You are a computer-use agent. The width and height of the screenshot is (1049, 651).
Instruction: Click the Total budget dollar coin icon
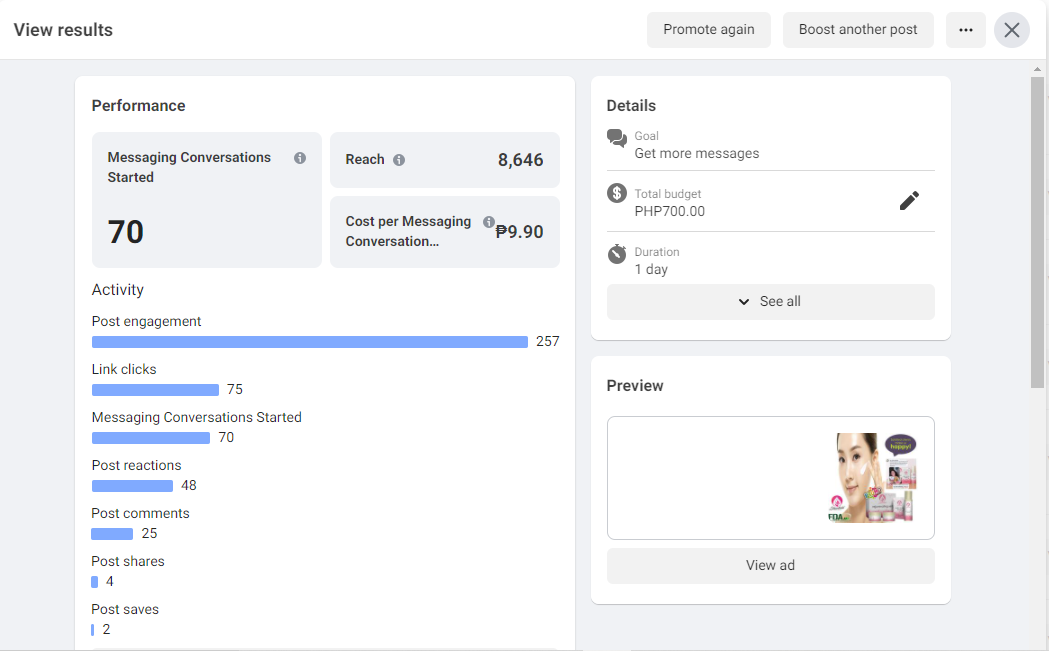(x=617, y=193)
